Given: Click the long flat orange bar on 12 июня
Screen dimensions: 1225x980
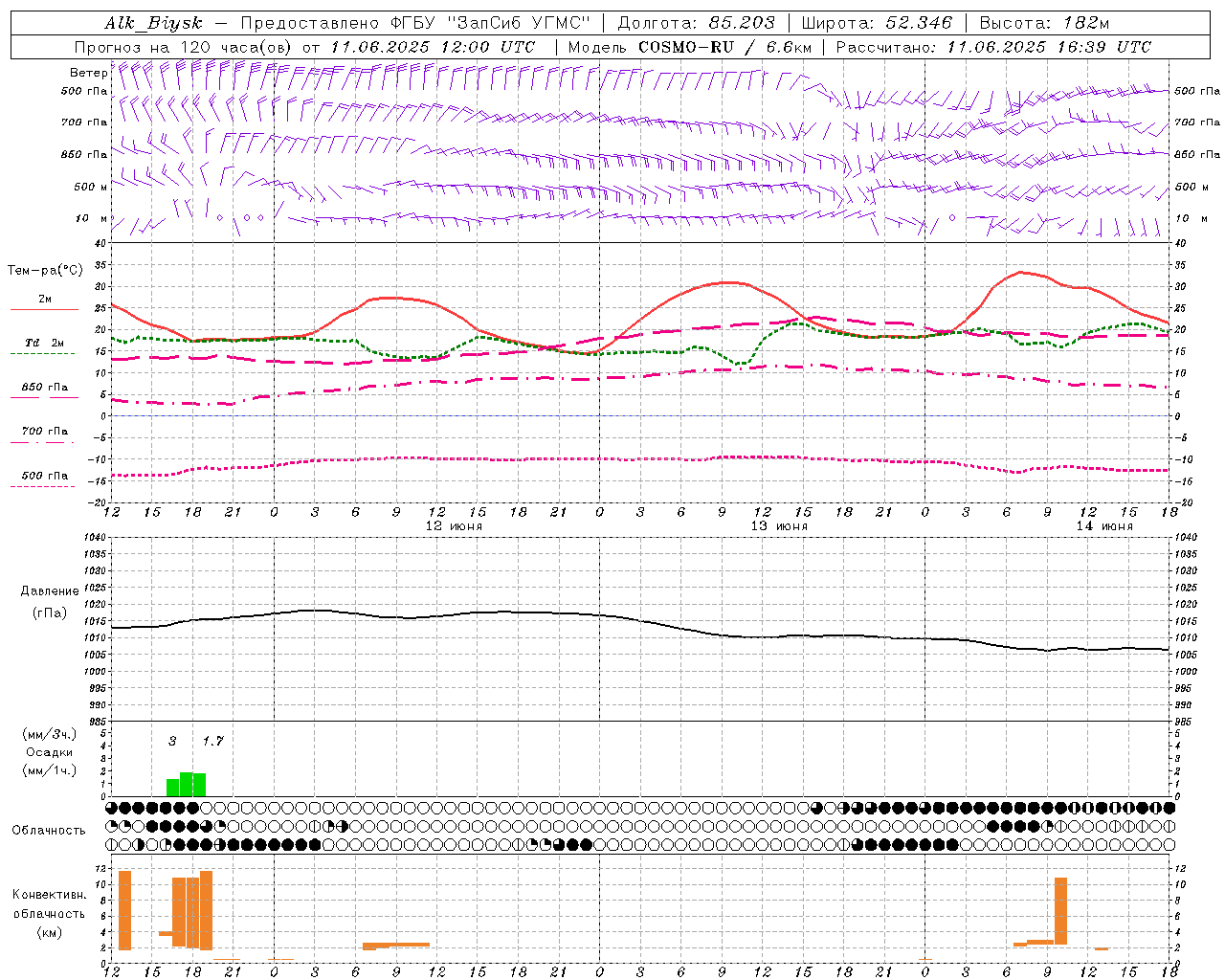Looking at the screenshot, I should tap(396, 946).
